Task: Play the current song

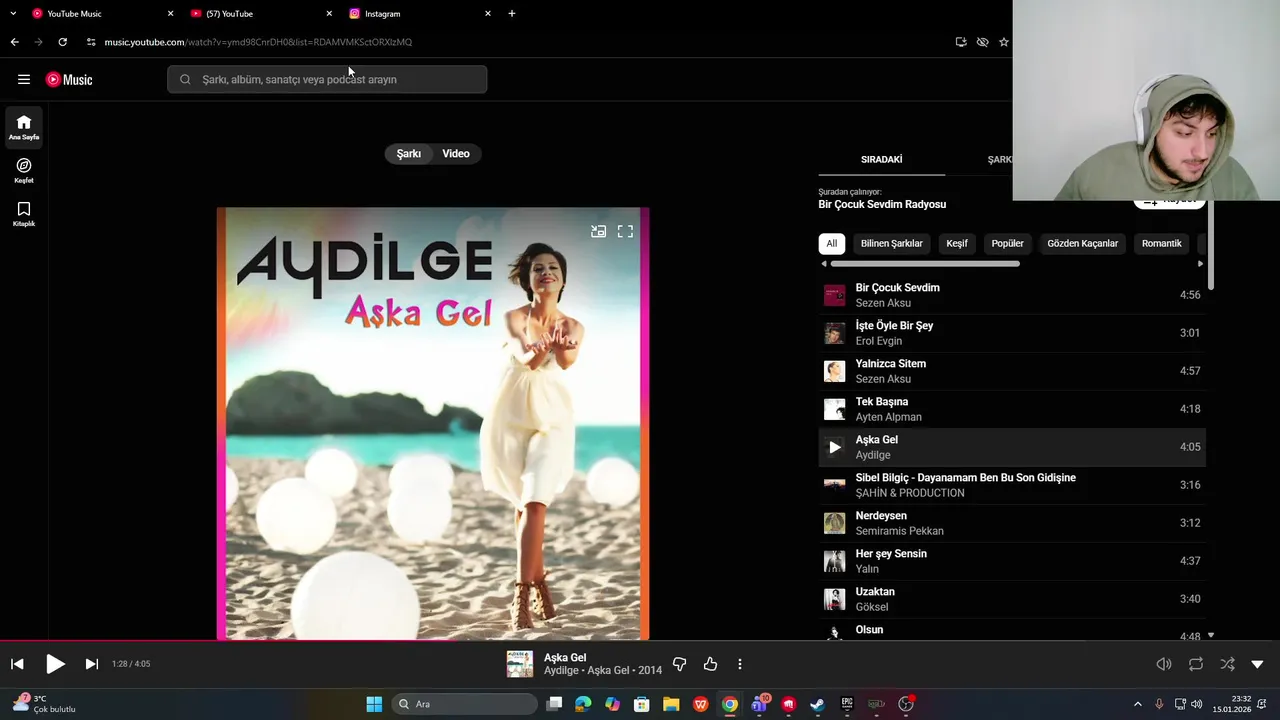Action: pos(55,664)
